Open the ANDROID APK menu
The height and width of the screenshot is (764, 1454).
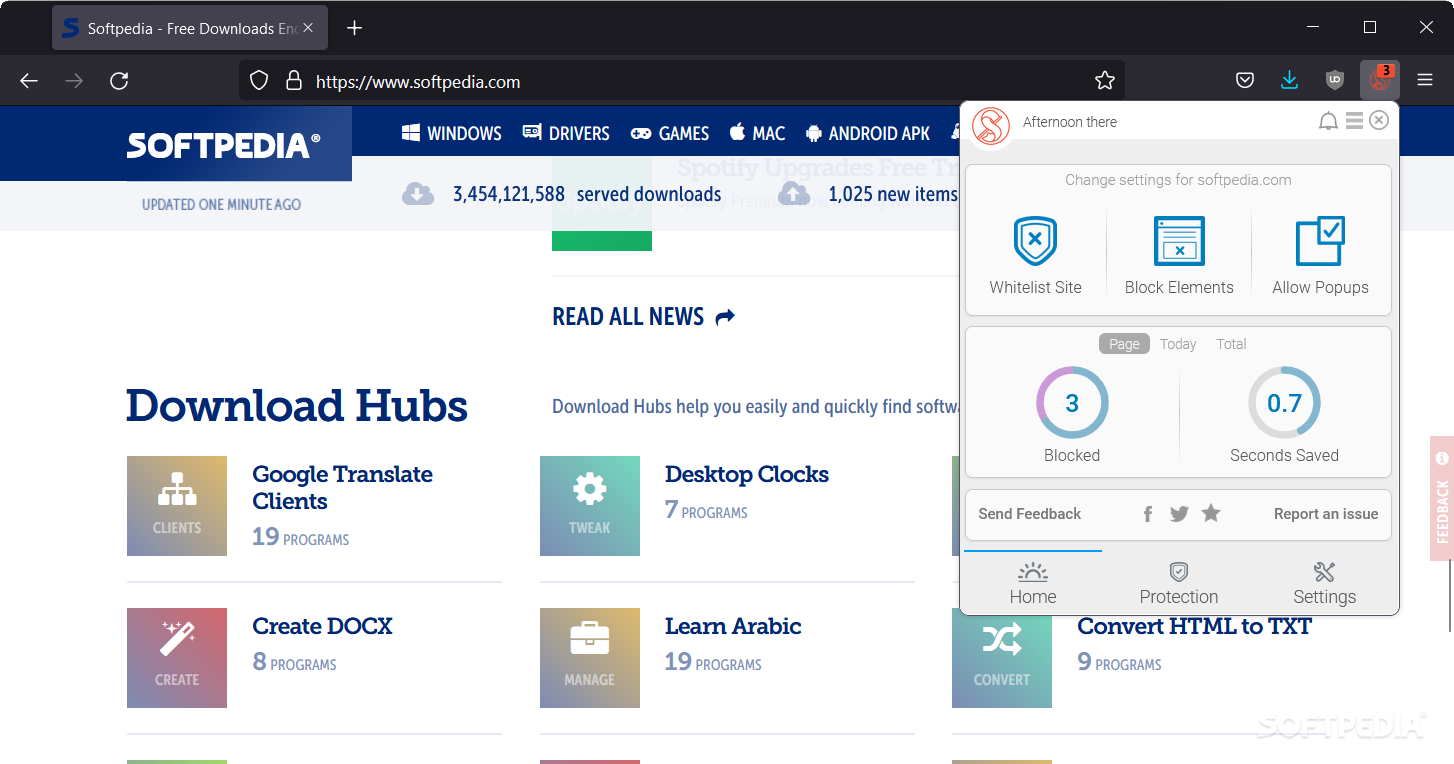[x=868, y=133]
